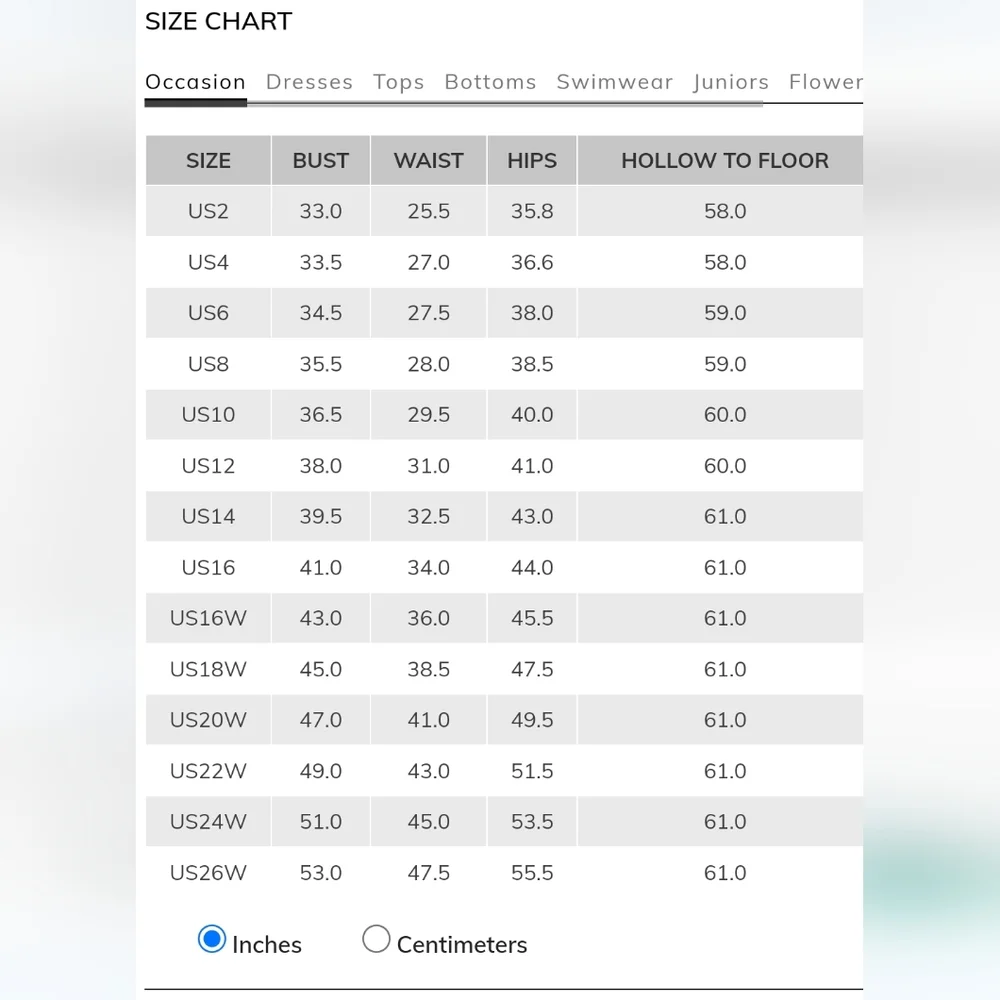The image size is (1000, 1000).
Task: Click the SIZE column header
Action: (x=208, y=161)
